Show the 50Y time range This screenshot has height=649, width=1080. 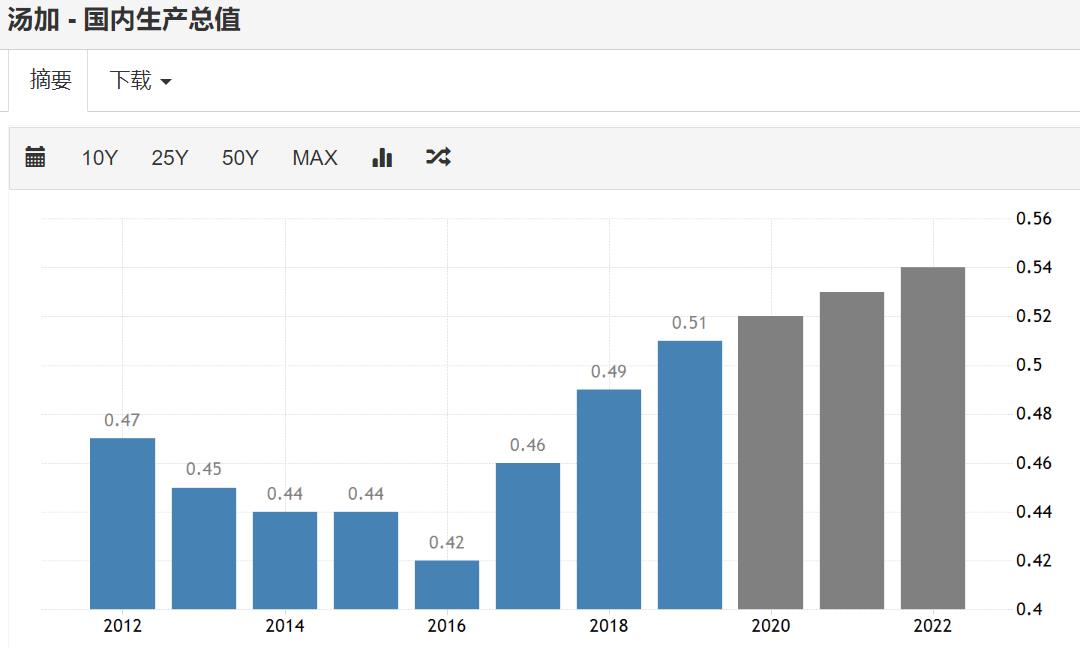(x=240, y=158)
